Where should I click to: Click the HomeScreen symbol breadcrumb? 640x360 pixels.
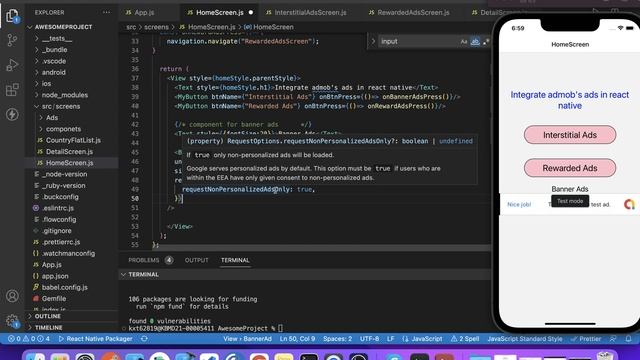(x=273, y=27)
